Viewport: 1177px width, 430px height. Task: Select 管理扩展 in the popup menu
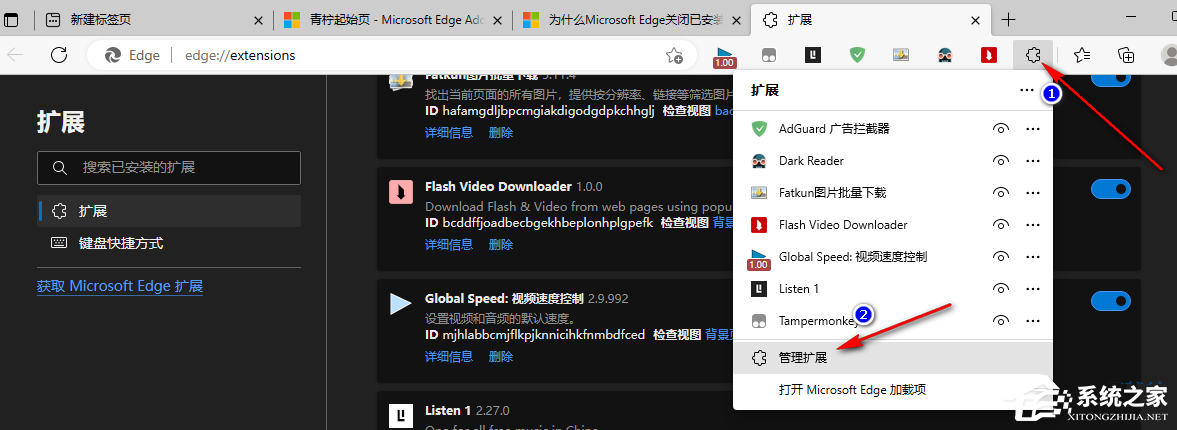point(893,358)
